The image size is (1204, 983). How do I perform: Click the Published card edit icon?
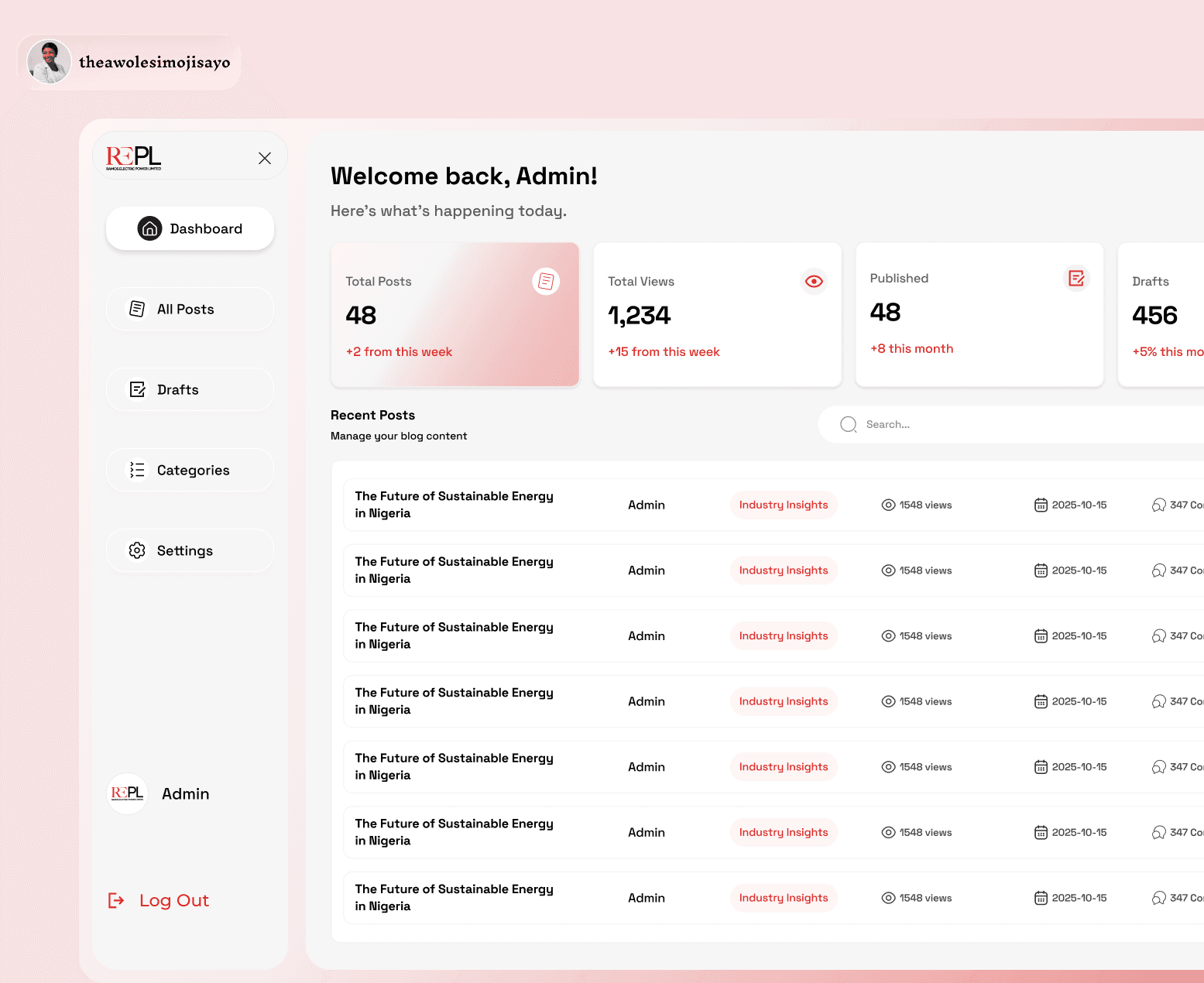pos(1076,278)
